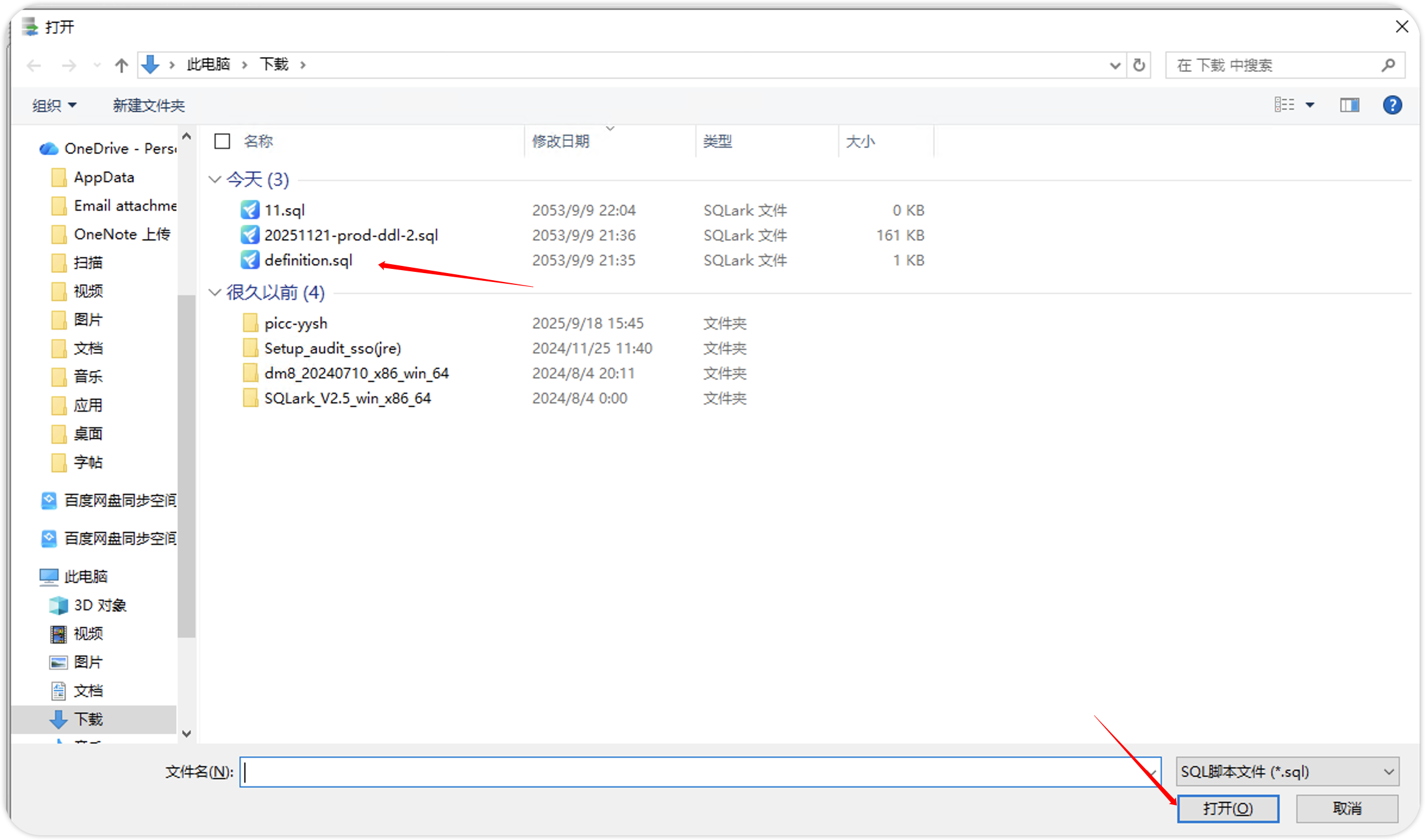Click the 11.sql SQLark file icon
Image resolution: width=1425 pixels, height=840 pixels.
click(x=250, y=210)
